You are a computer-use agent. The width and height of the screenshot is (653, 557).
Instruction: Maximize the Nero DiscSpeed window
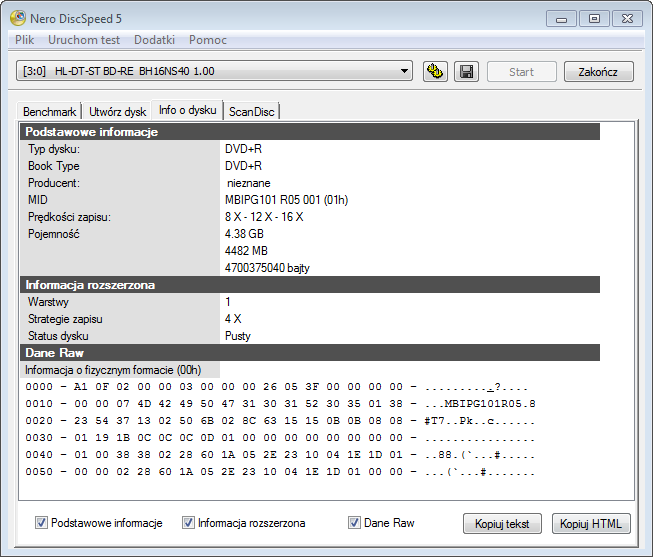tap(594, 19)
